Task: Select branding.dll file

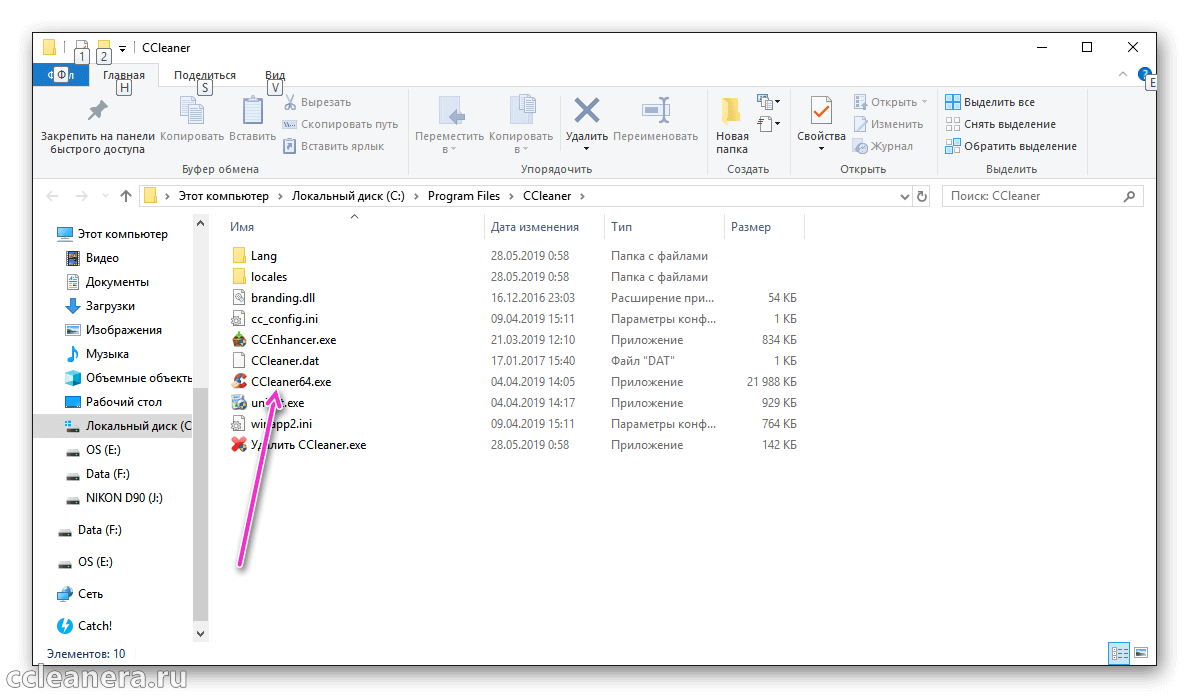Action: (283, 298)
